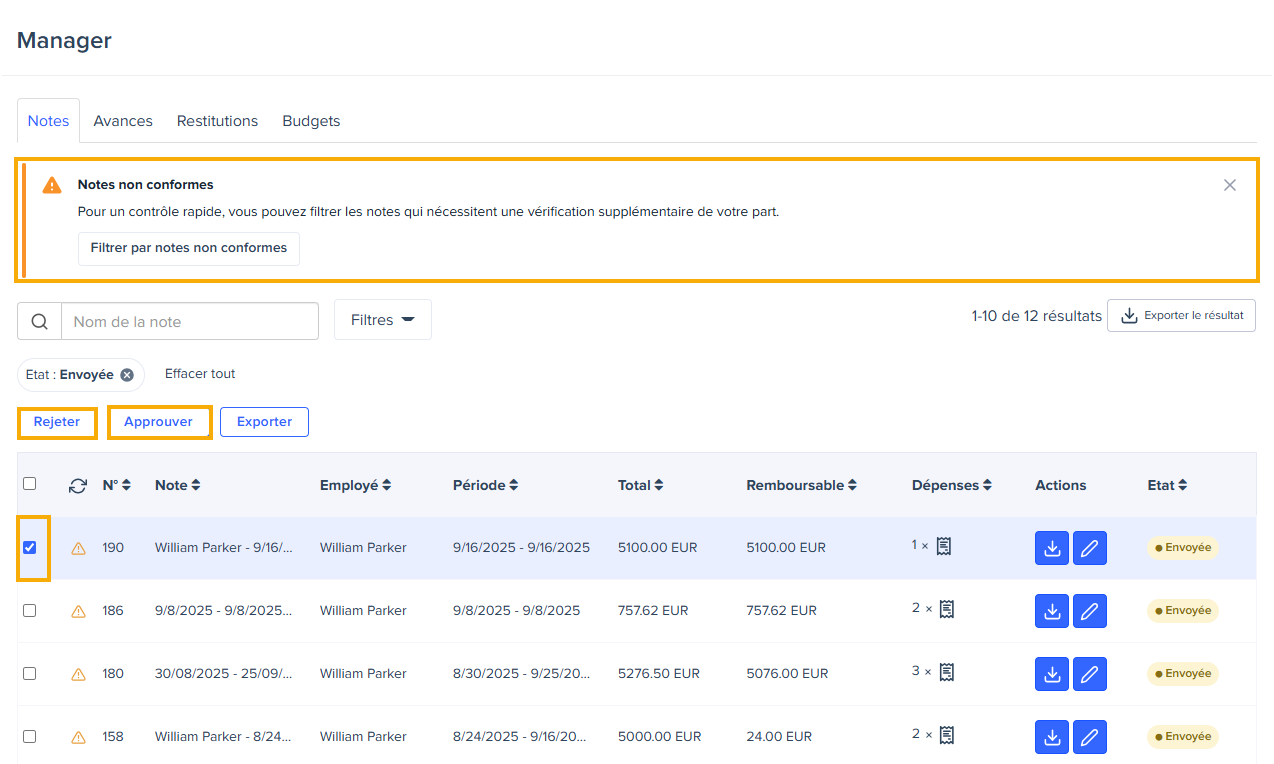The width and height of the screenshot is (1274, 764).
Task: Click the refresh icon in the table header
Action: pyautogui.click(x=78, y=485)
